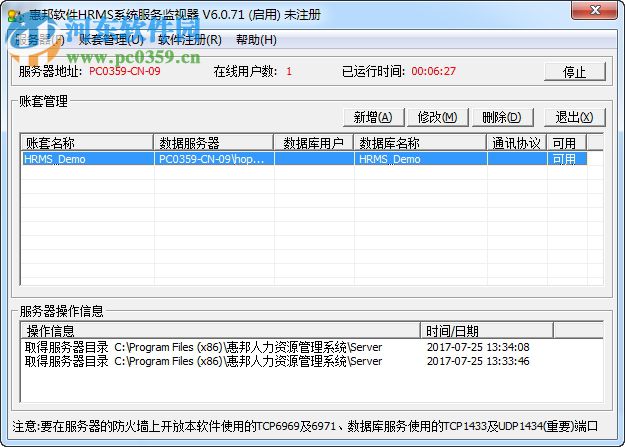Click the 数据库名称 column header
Image resolution: width=625 pixels, height=447 pixels.
420,142
